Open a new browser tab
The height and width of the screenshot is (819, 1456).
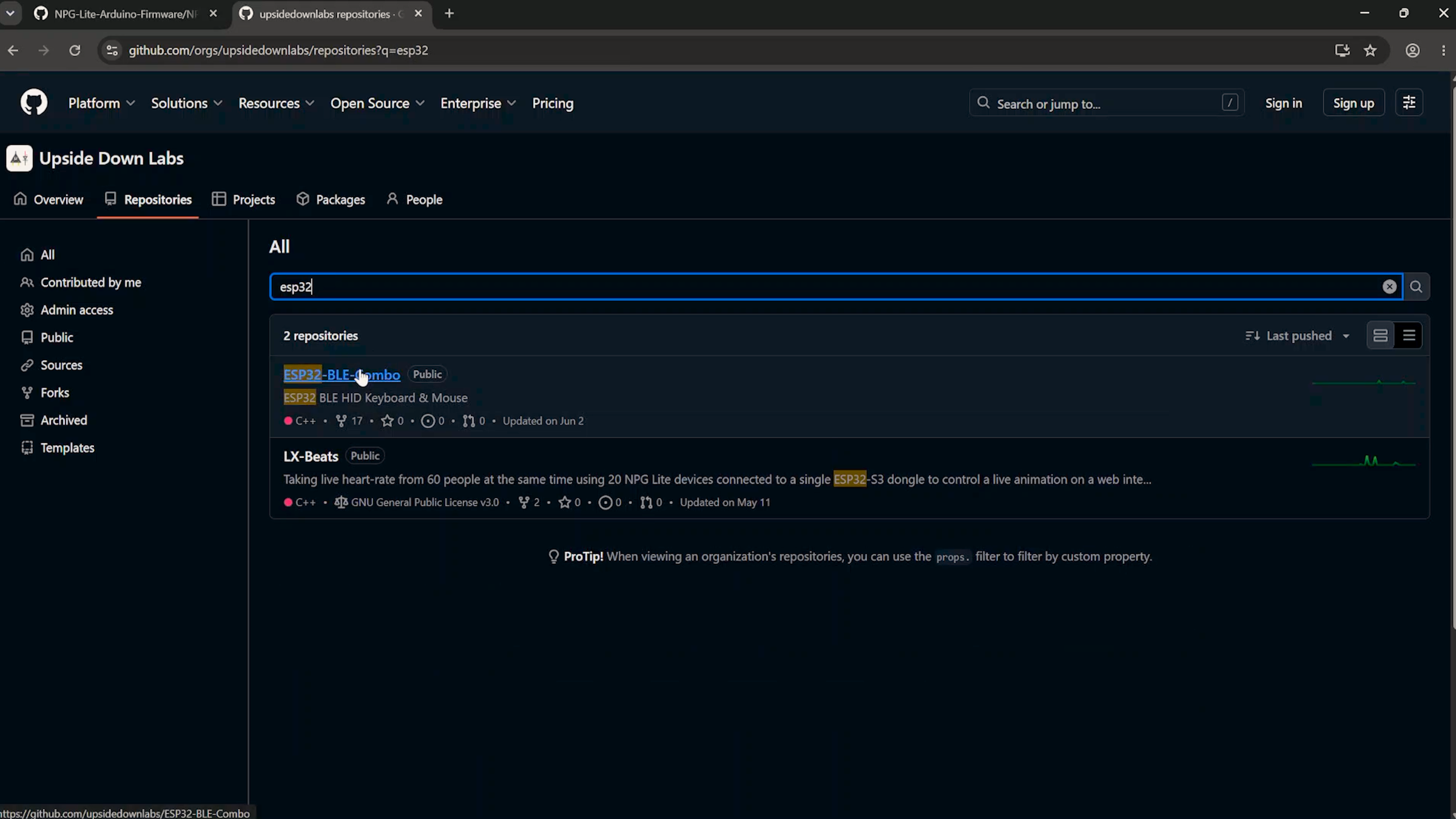click(449, 13)
